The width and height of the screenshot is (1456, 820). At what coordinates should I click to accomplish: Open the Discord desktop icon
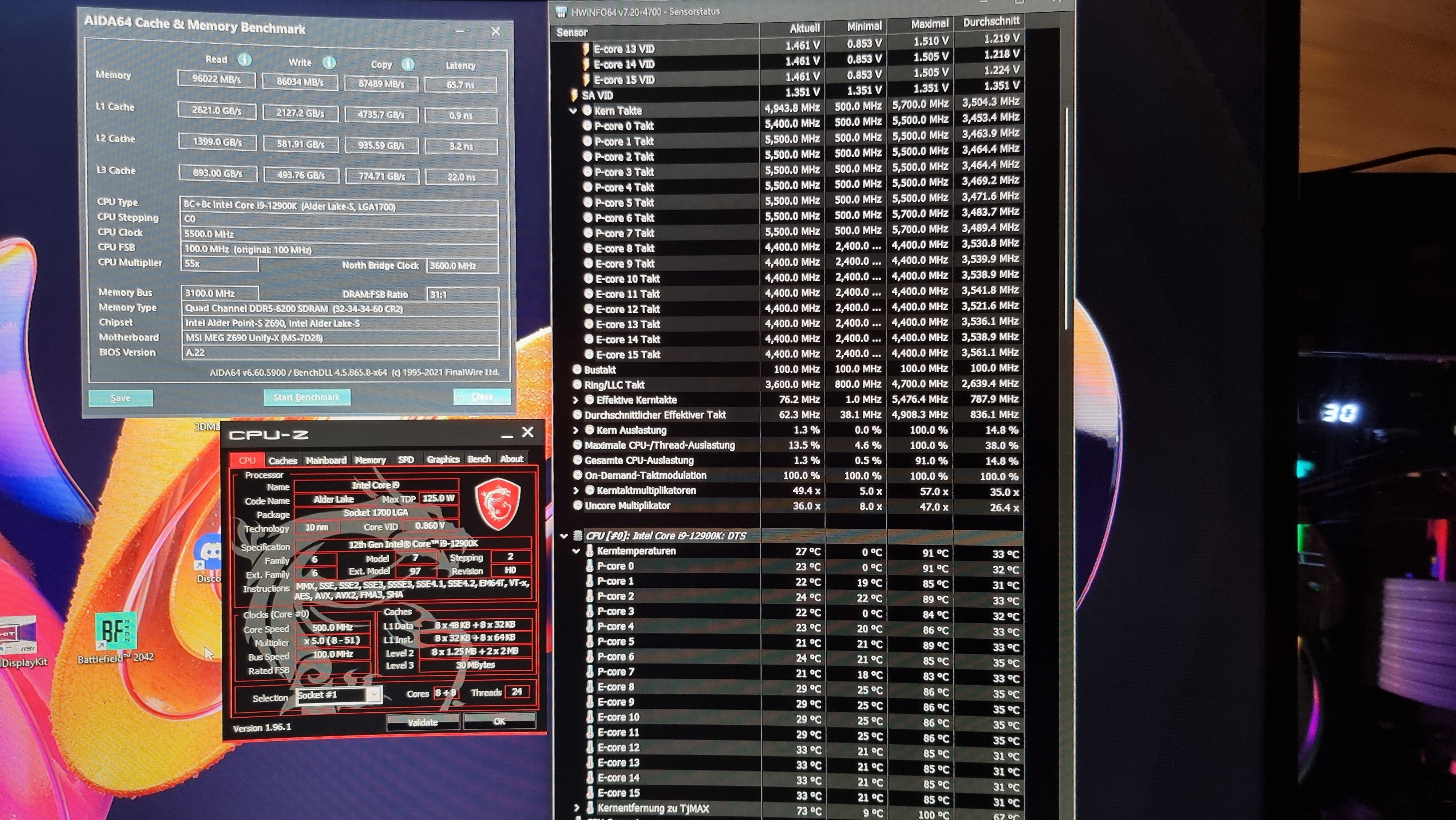211,552
